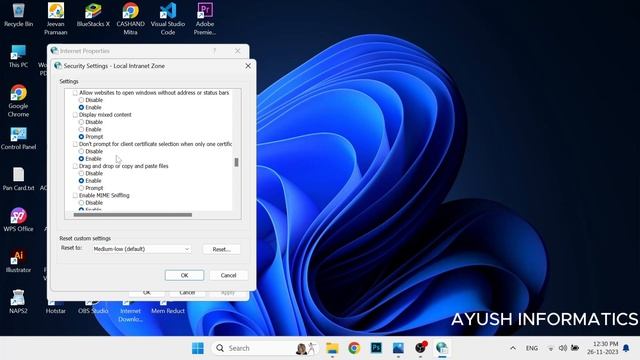Click the Reset... button
The width and height of the screenshot is (640, 360).
(221, 249)
